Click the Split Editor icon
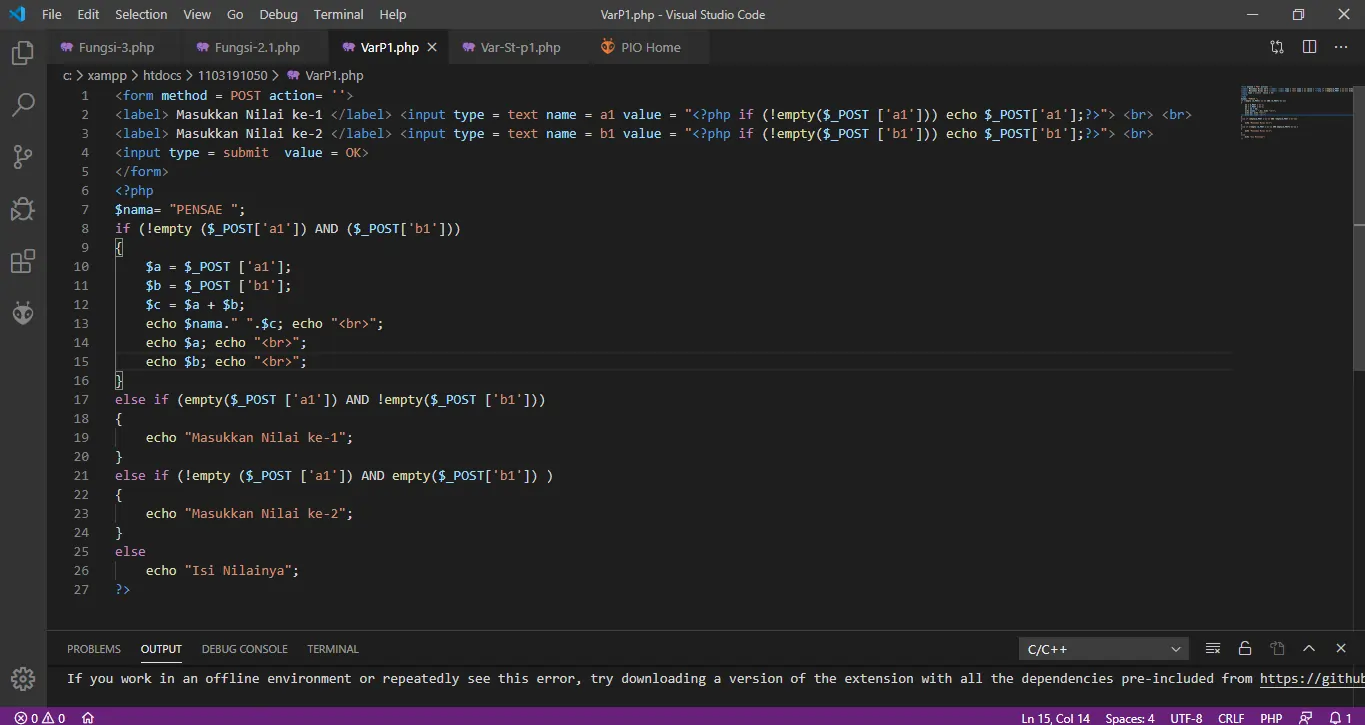Screen dimensions: 1365x725 pos(1309,47)
